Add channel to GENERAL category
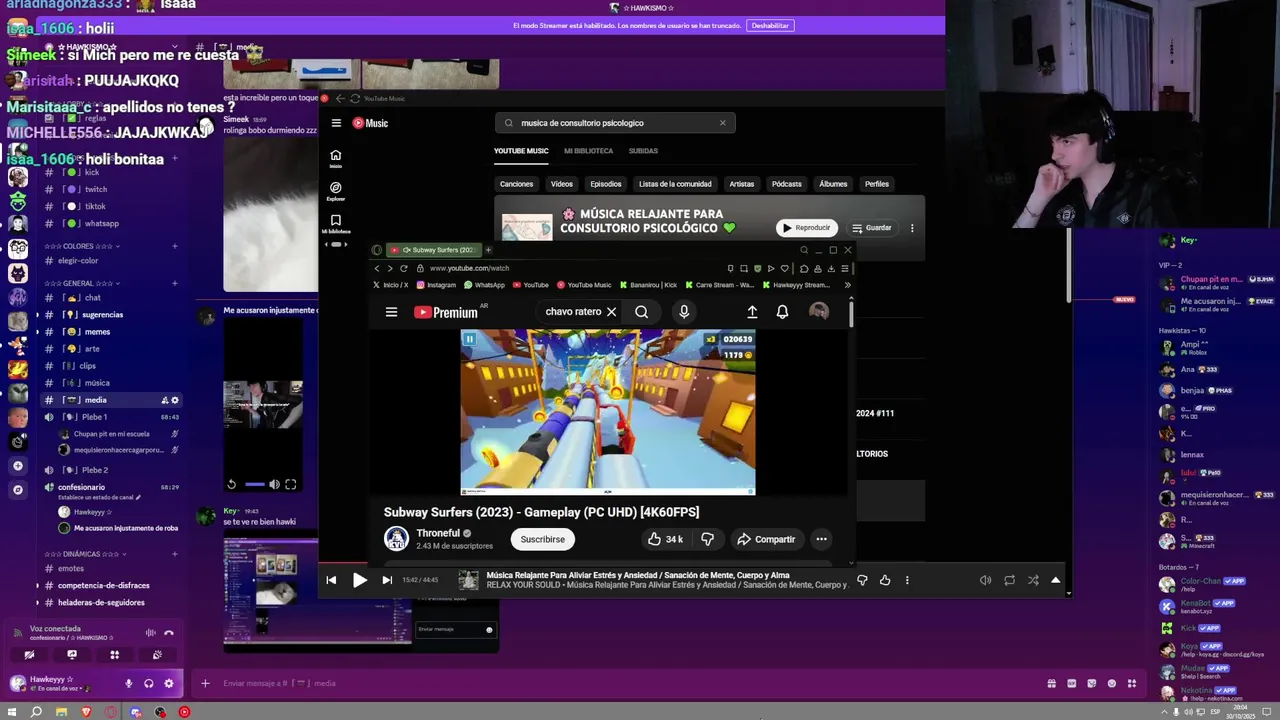The image size is (1280, 720). tap(175, 283)
